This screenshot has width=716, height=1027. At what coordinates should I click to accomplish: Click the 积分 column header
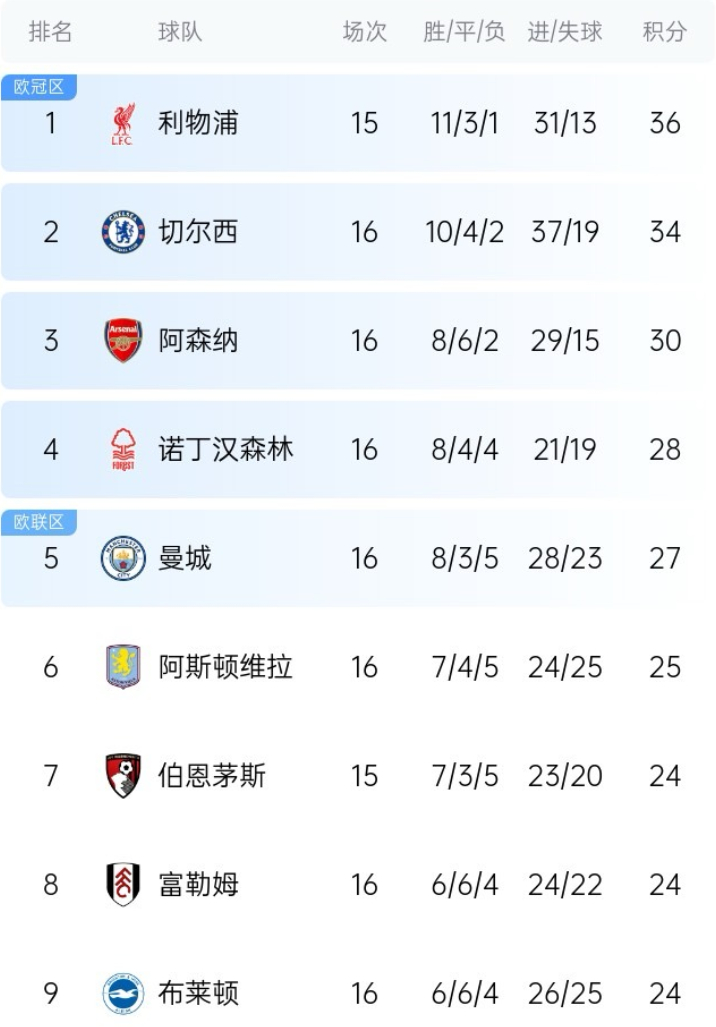(x=664, y=31)
